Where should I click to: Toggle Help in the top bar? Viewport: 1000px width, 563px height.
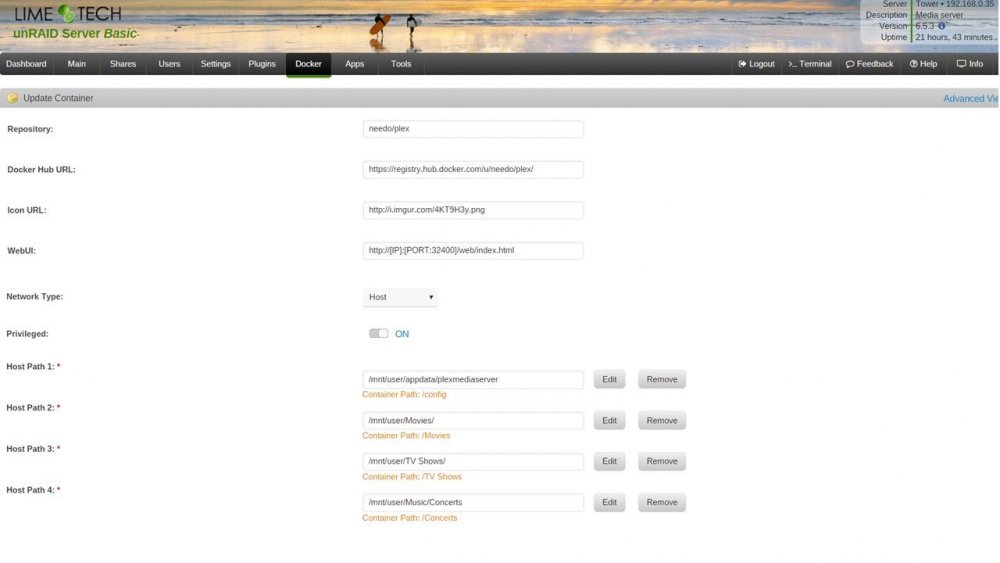pos(923,64)
